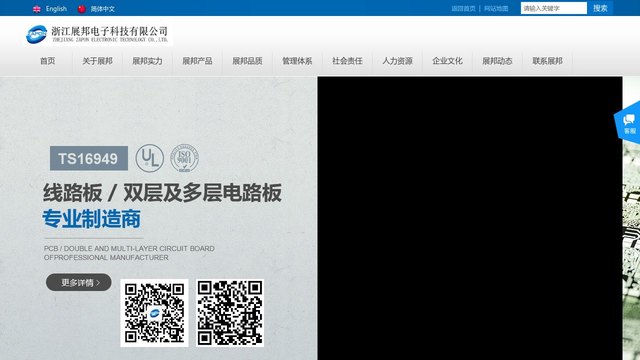Click the ISO 9001 certification seal
This screenshot has height=360, width=640.
tap(184, 158)
